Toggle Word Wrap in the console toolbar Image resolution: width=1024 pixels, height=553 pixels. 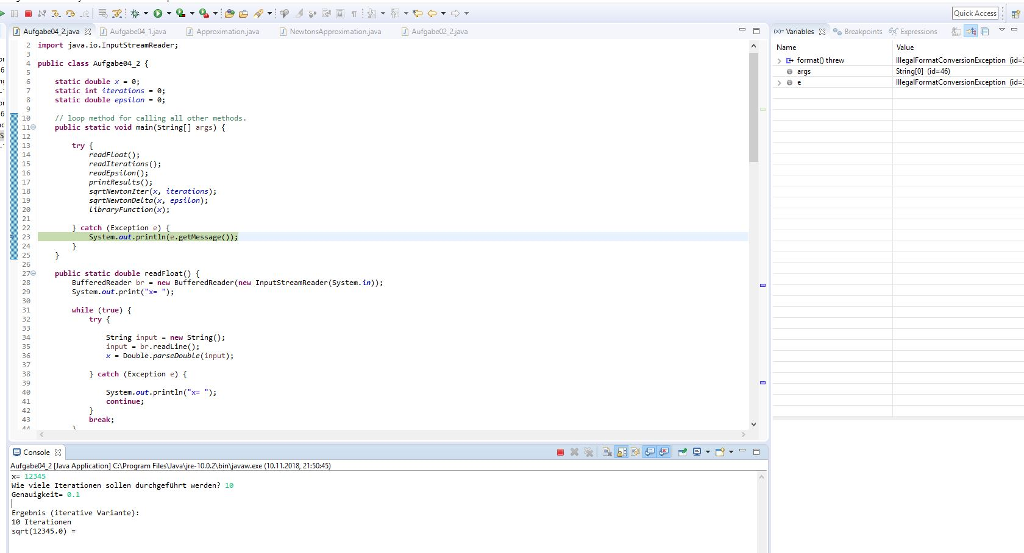point(635,452)
